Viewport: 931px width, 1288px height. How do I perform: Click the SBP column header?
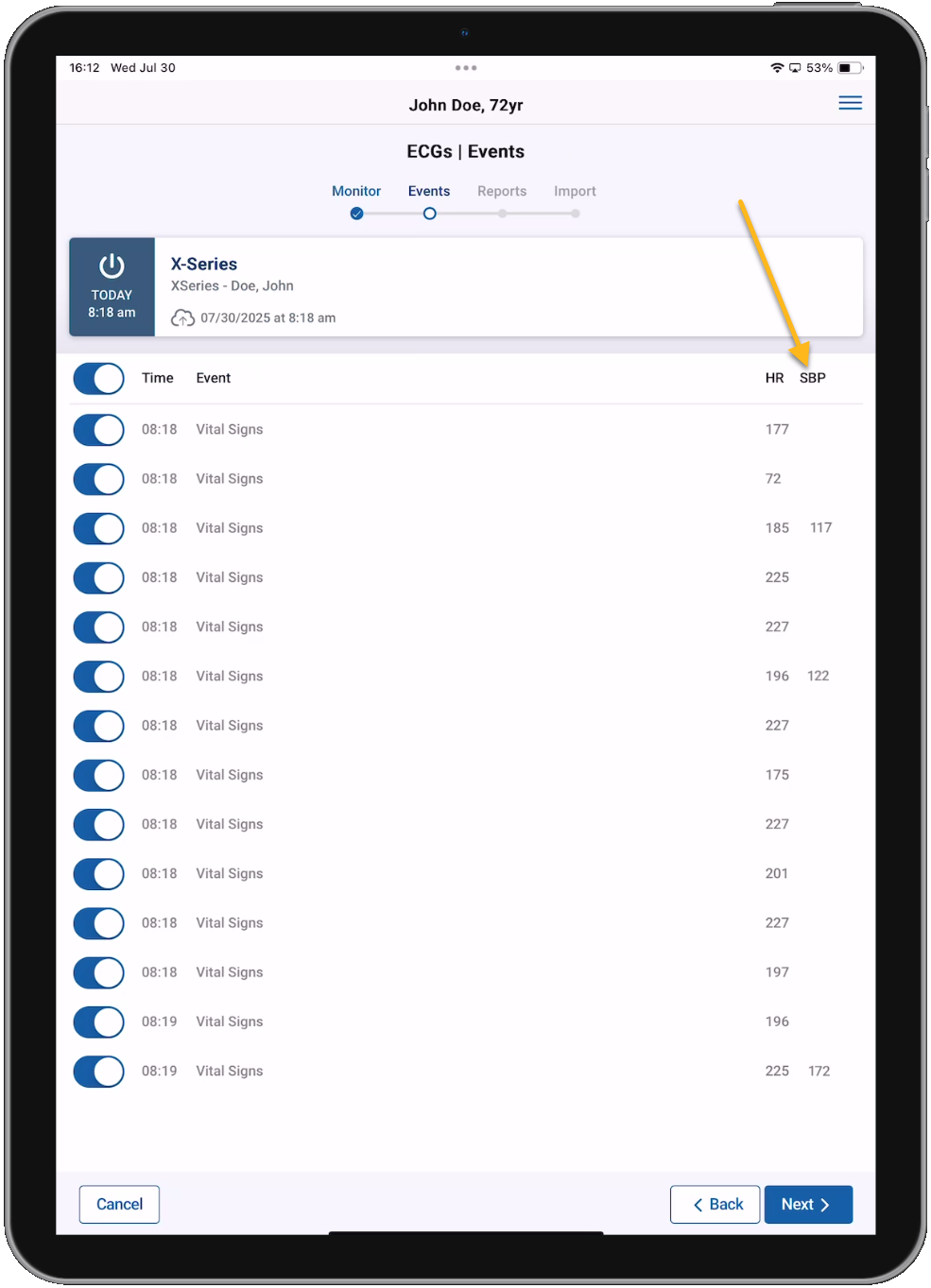pyautogui.click(x=813, y=378)
